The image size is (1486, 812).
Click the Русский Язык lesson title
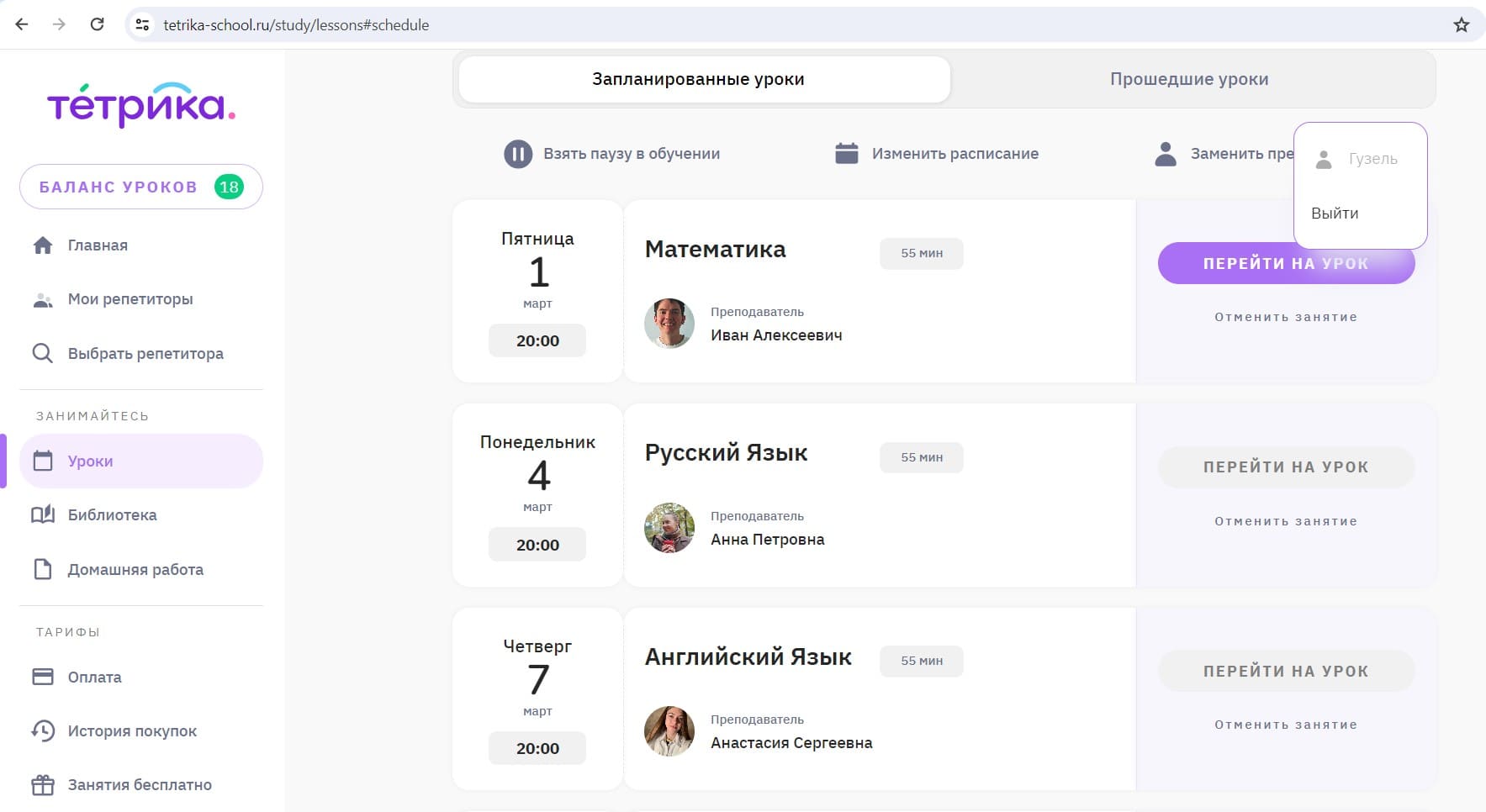coord(726,453)
